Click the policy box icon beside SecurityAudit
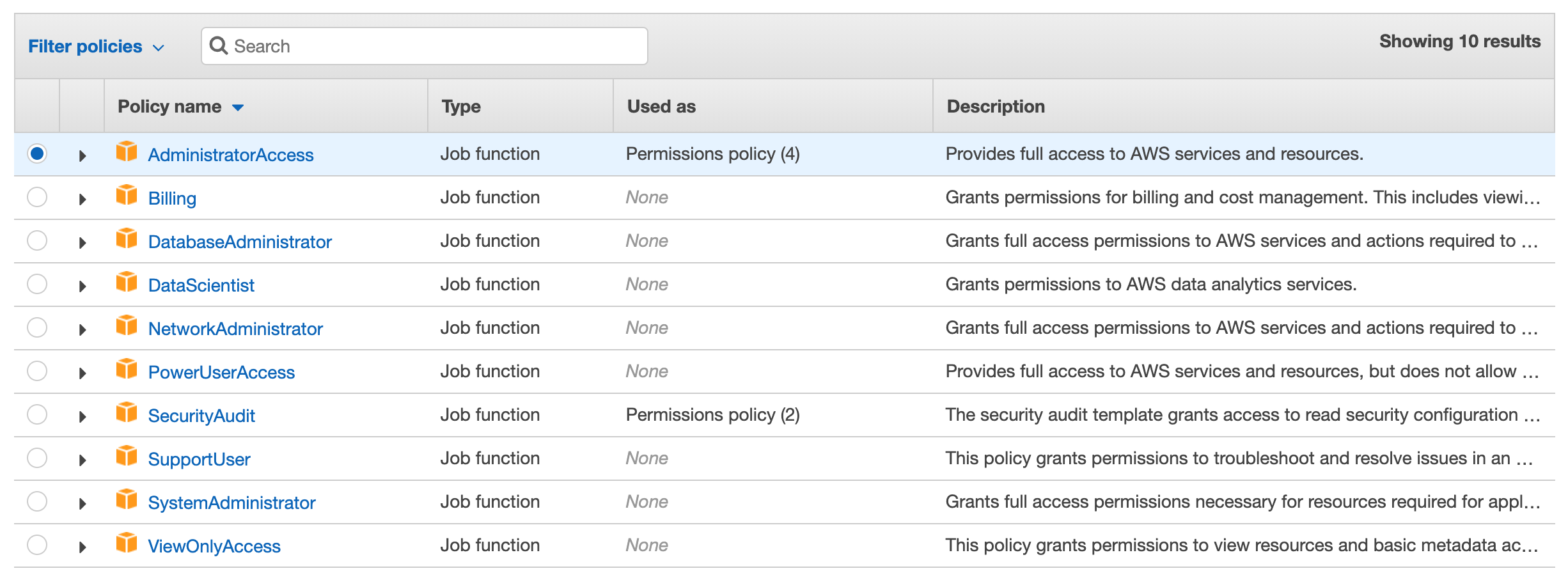1568x587 pixels. 127,412
